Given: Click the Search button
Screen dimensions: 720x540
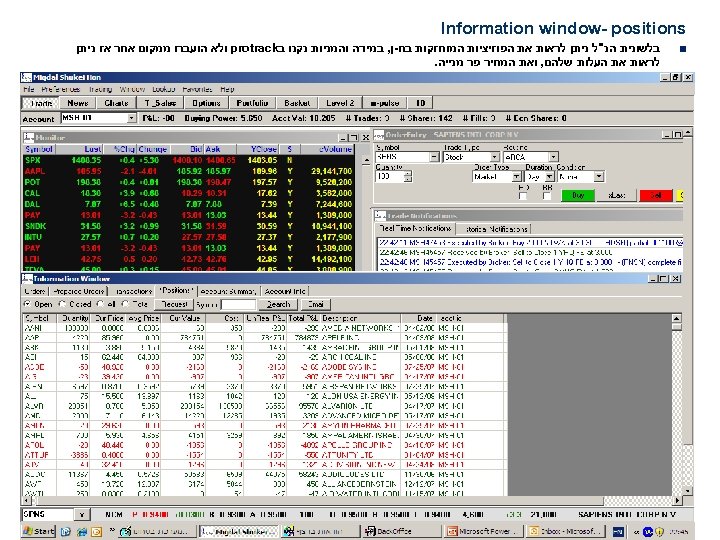Looking at the screenshot, I should click(278, 304).
